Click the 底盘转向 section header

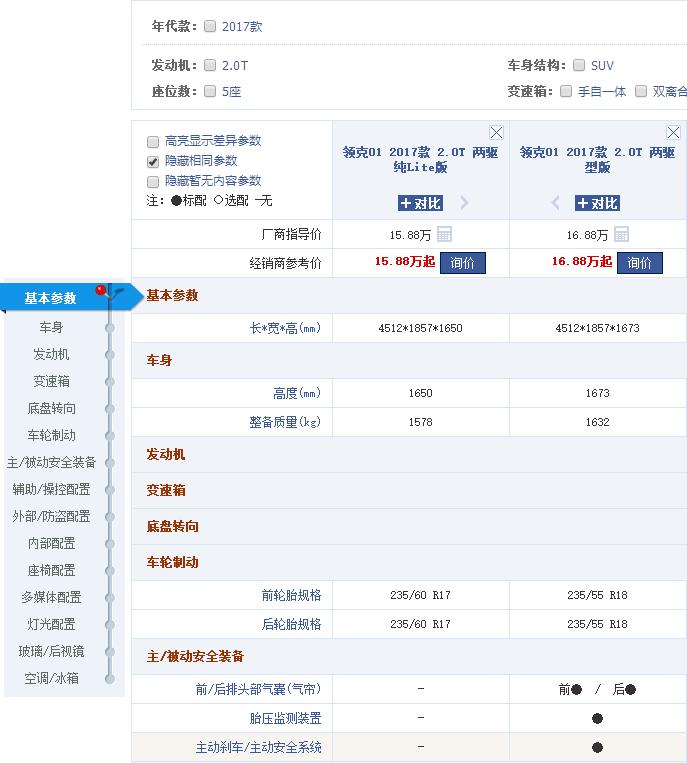(x=172, y=527)
